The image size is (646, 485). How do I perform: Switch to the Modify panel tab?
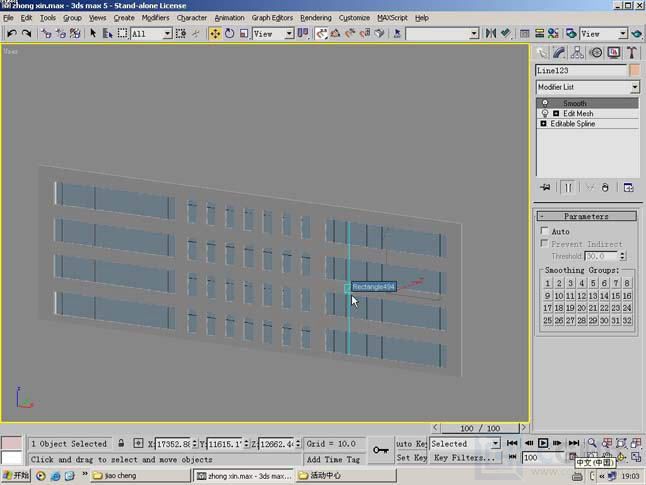[559, 53]
